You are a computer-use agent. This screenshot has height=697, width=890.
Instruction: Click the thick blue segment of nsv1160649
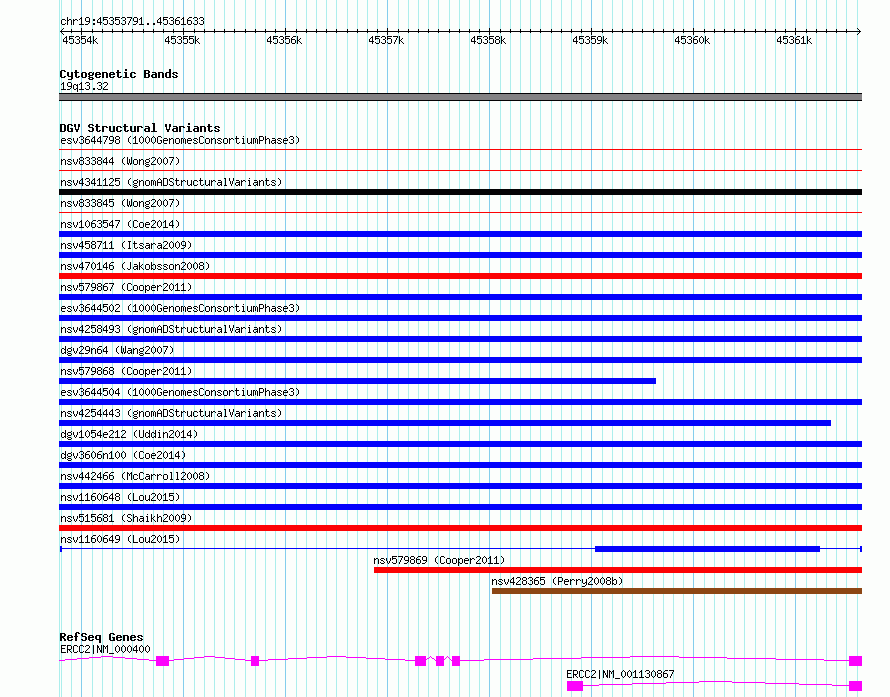click(707, 549)
